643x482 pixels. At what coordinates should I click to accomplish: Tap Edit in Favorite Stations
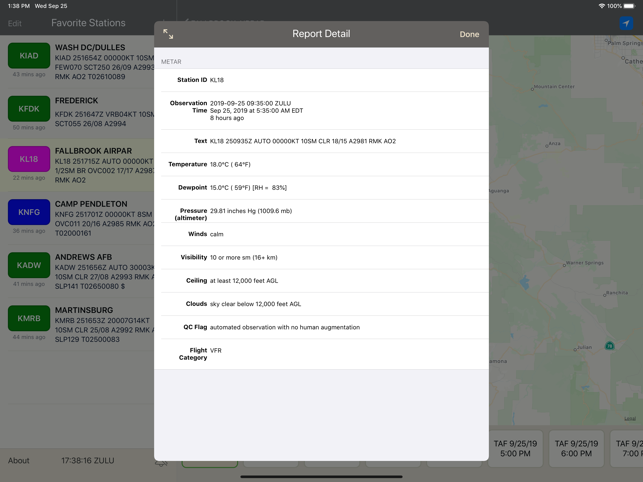pos(14,23)
